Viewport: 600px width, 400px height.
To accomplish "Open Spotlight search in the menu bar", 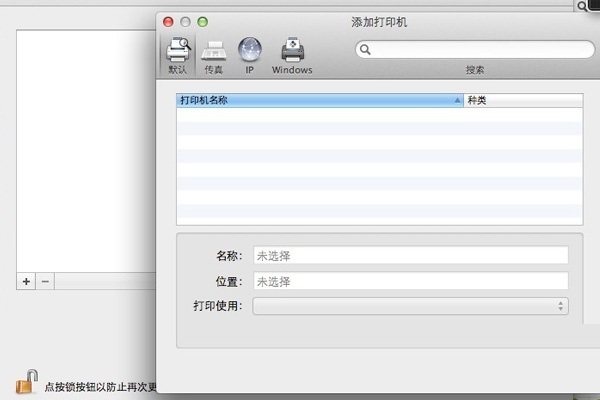I will click(x=582, y=6).
